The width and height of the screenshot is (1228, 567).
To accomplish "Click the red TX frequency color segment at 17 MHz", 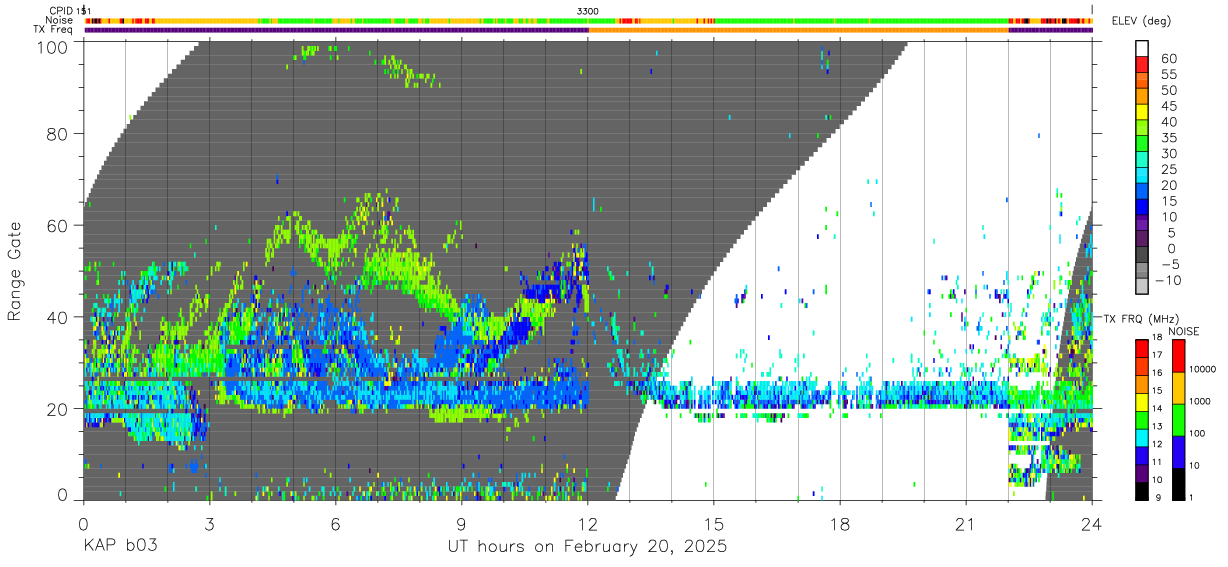I will [x=1142, y=348].
